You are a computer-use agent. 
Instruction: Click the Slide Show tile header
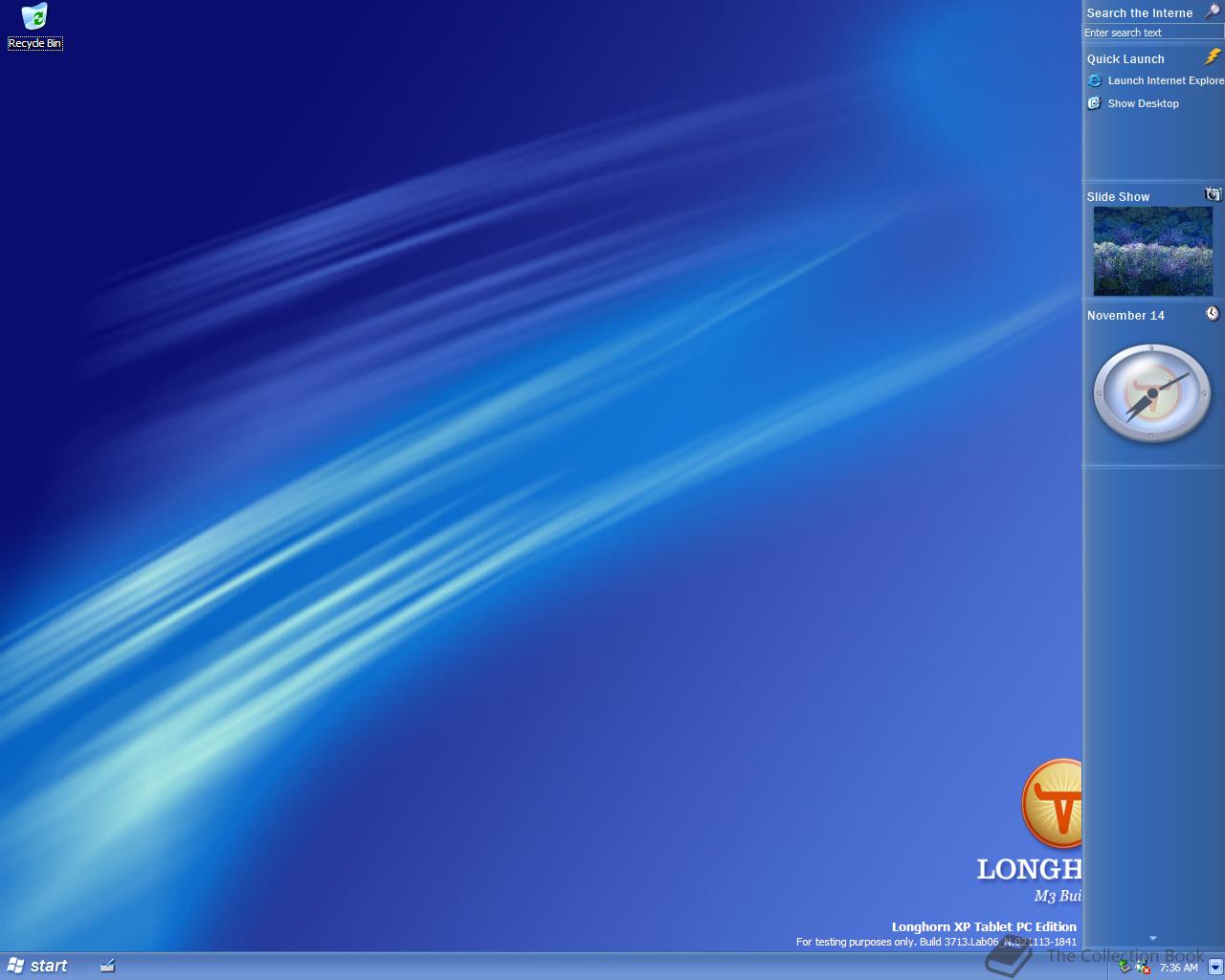pos(1118,197)
